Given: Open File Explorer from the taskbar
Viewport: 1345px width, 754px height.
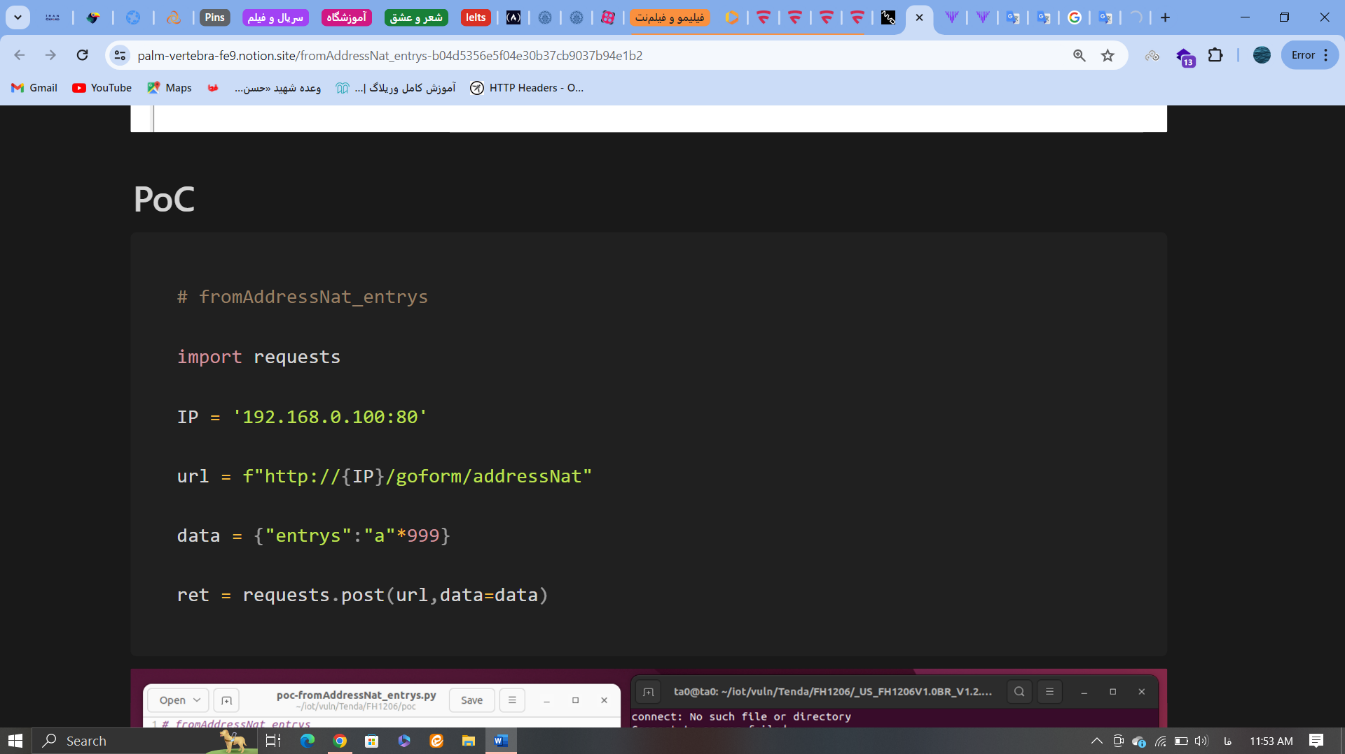Looking at the screenshot, I should point(468,741).
